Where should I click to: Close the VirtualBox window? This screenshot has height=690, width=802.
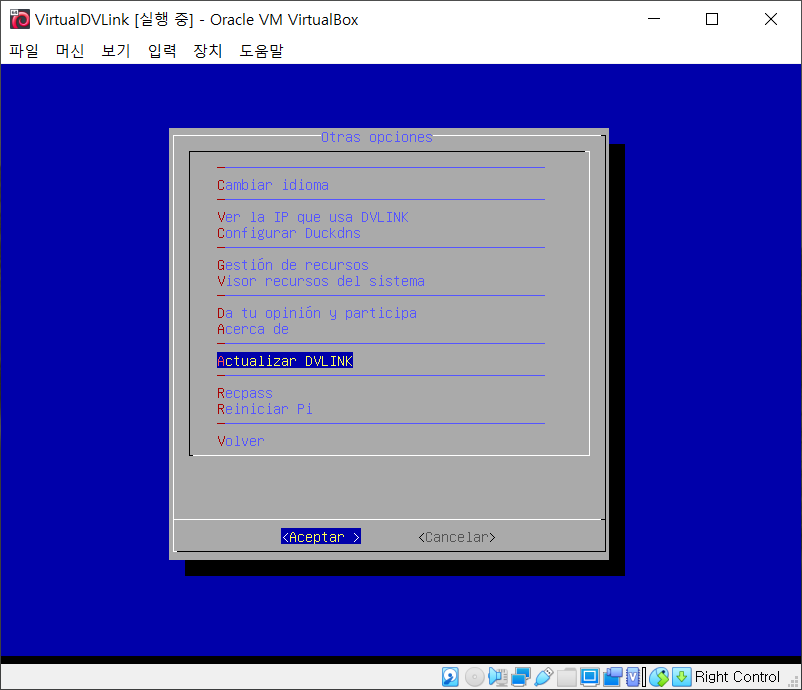tap(771, 19)
